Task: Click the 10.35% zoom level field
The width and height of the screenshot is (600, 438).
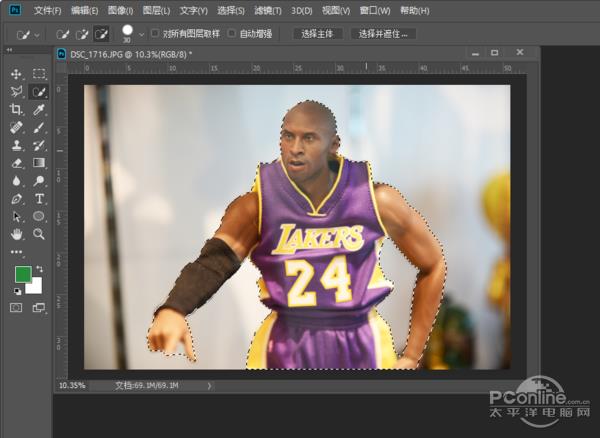Action: click(x=72, y=385)
